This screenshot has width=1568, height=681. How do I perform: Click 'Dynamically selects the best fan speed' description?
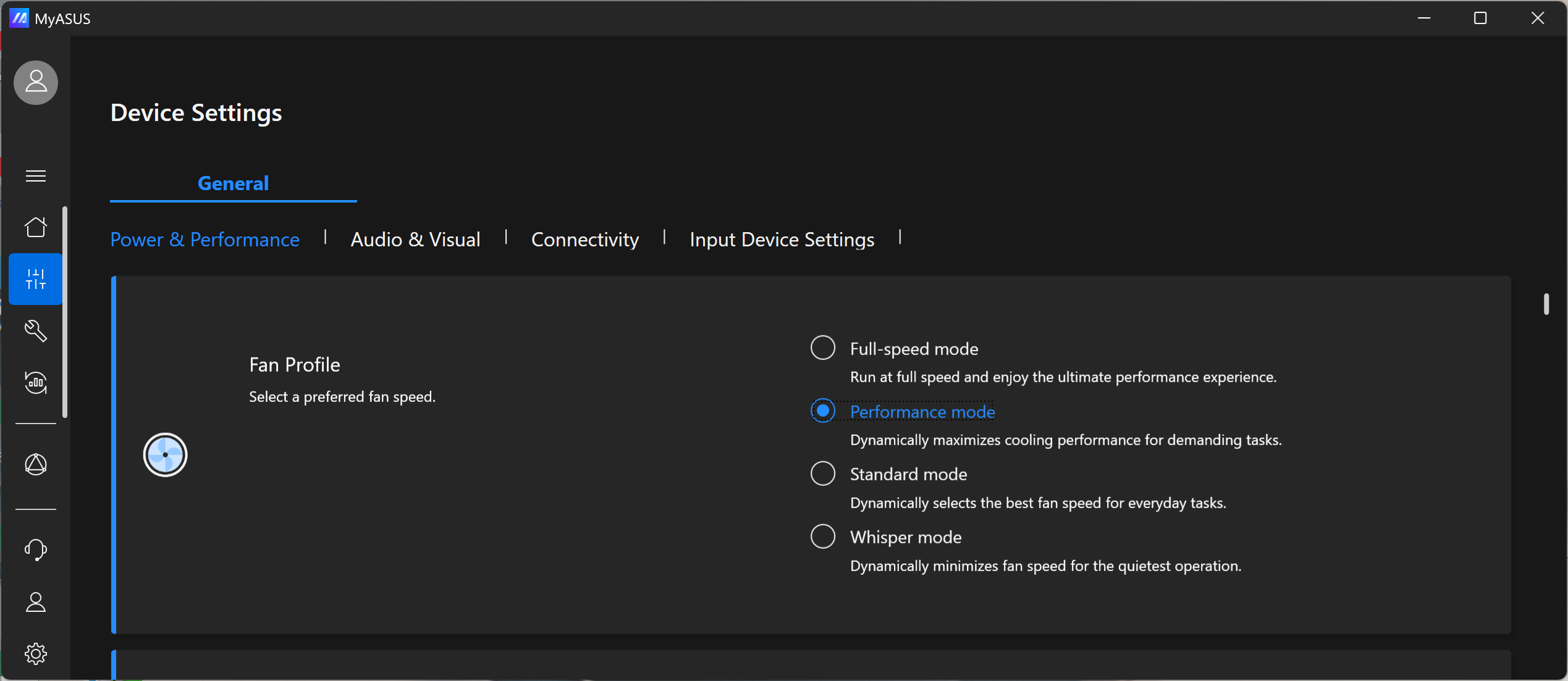(1038, 503)
